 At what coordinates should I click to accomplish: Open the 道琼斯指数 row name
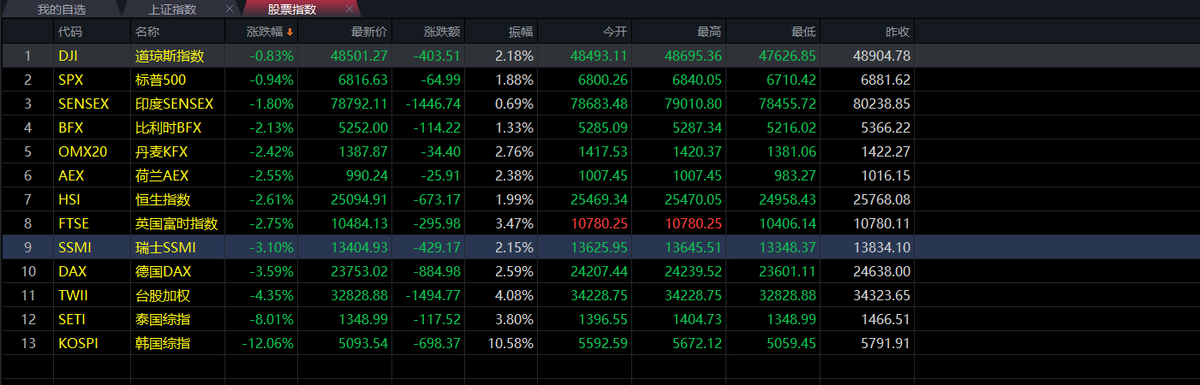click(x=170, y=56)
